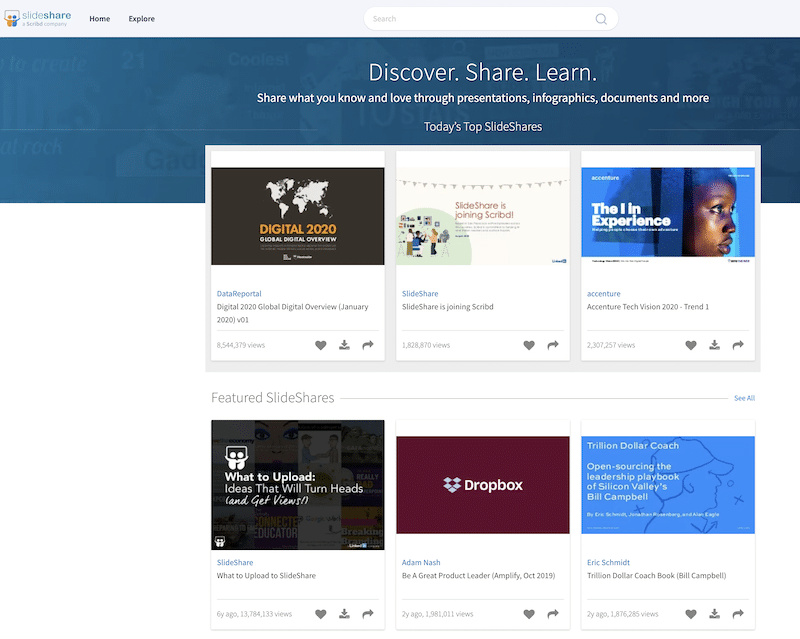This screenshot has height=639, width=800.
Task: Open 'Accenture Tech Vision 2020 - Trend 1' title
Action: [x=648, y=307]
